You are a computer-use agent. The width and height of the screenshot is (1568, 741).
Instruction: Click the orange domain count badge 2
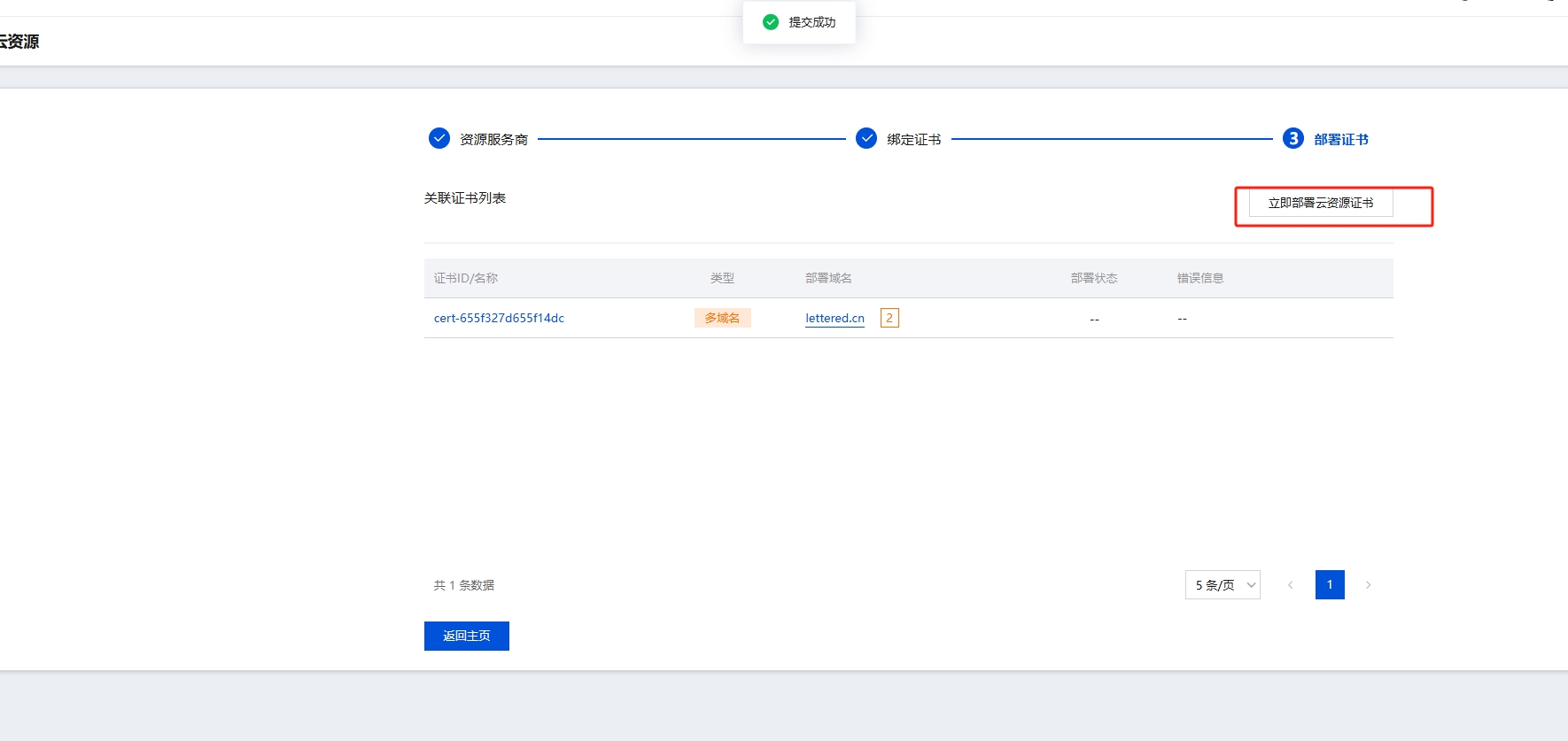click(889, 318)
